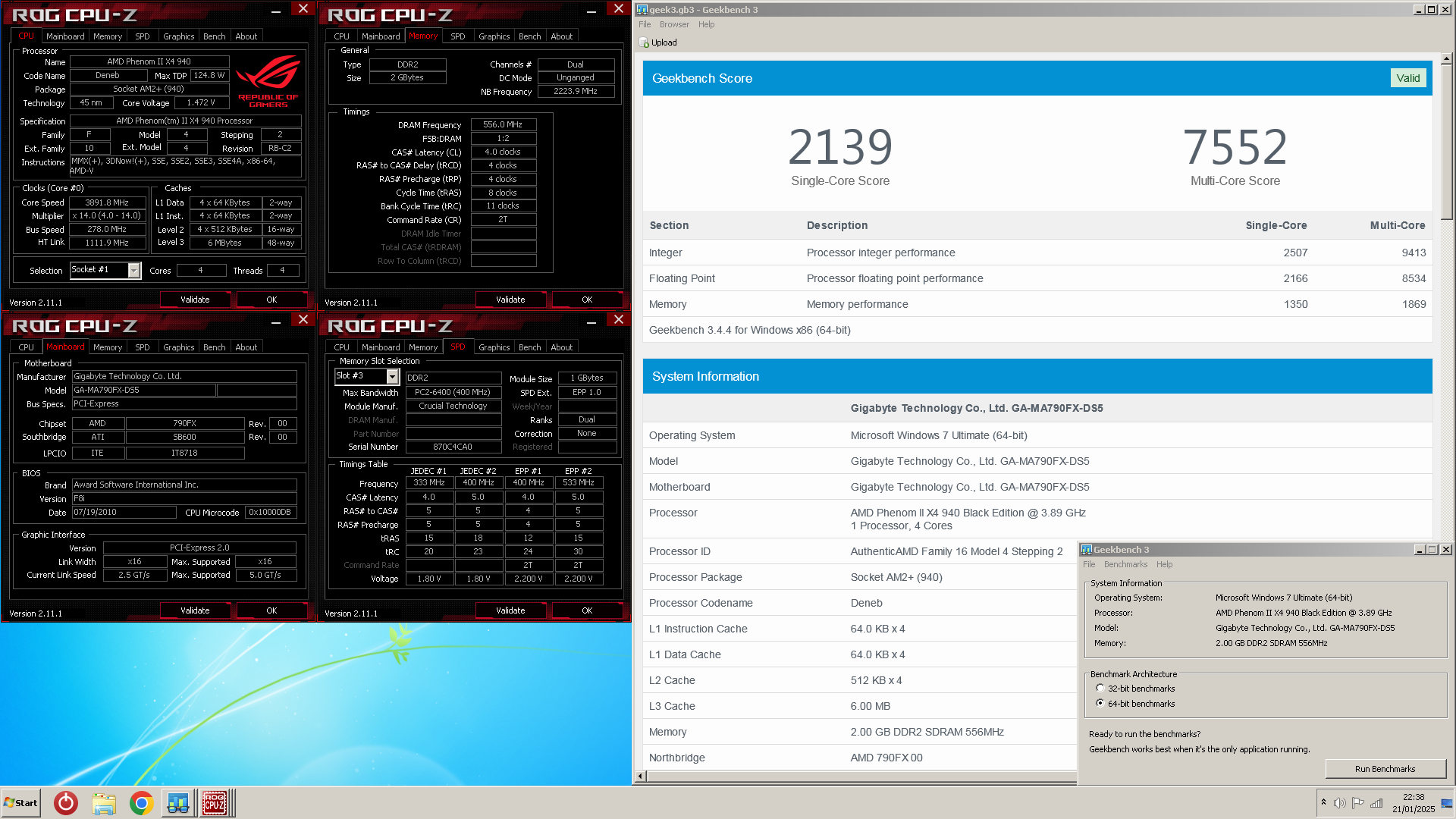The width and height of the screenshot is (1456, 819).
Task: Open About tab in Mainboard CPU-Z window
Action: pos(246,347)
